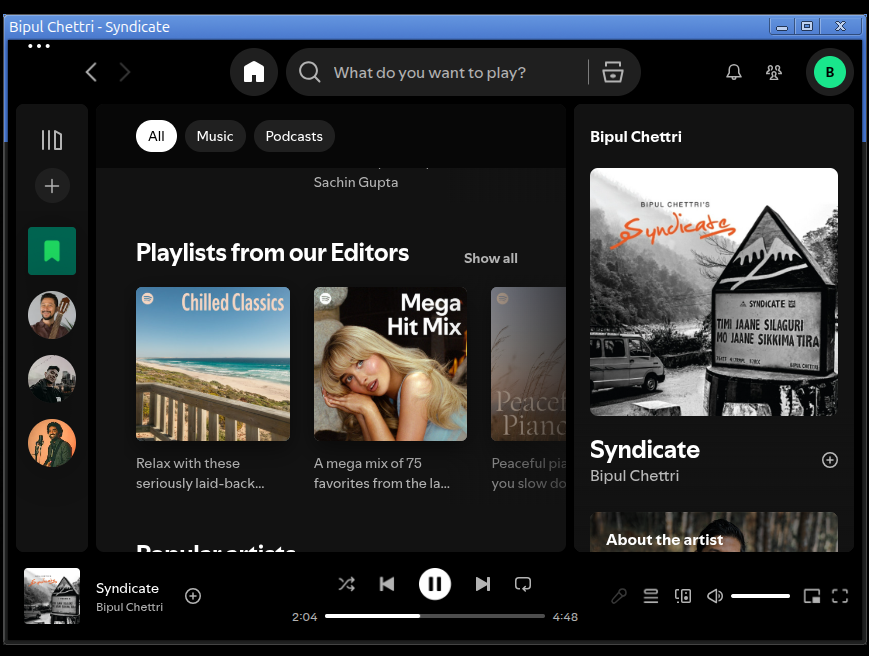Open the 'Bipul Chettri' link below the side panel's 'Syndicate' title
The width and height of the screenshot is (869, 656).
[635, 476]
